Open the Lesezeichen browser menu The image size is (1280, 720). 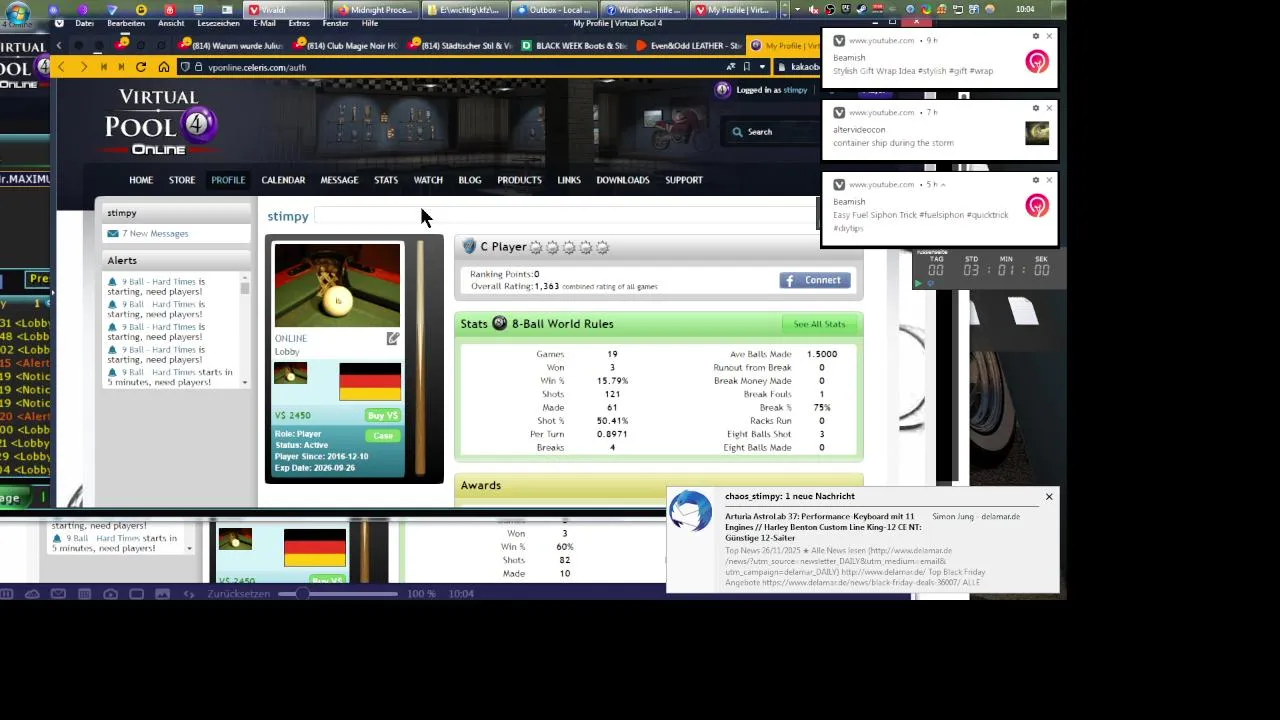click(219, 23)
